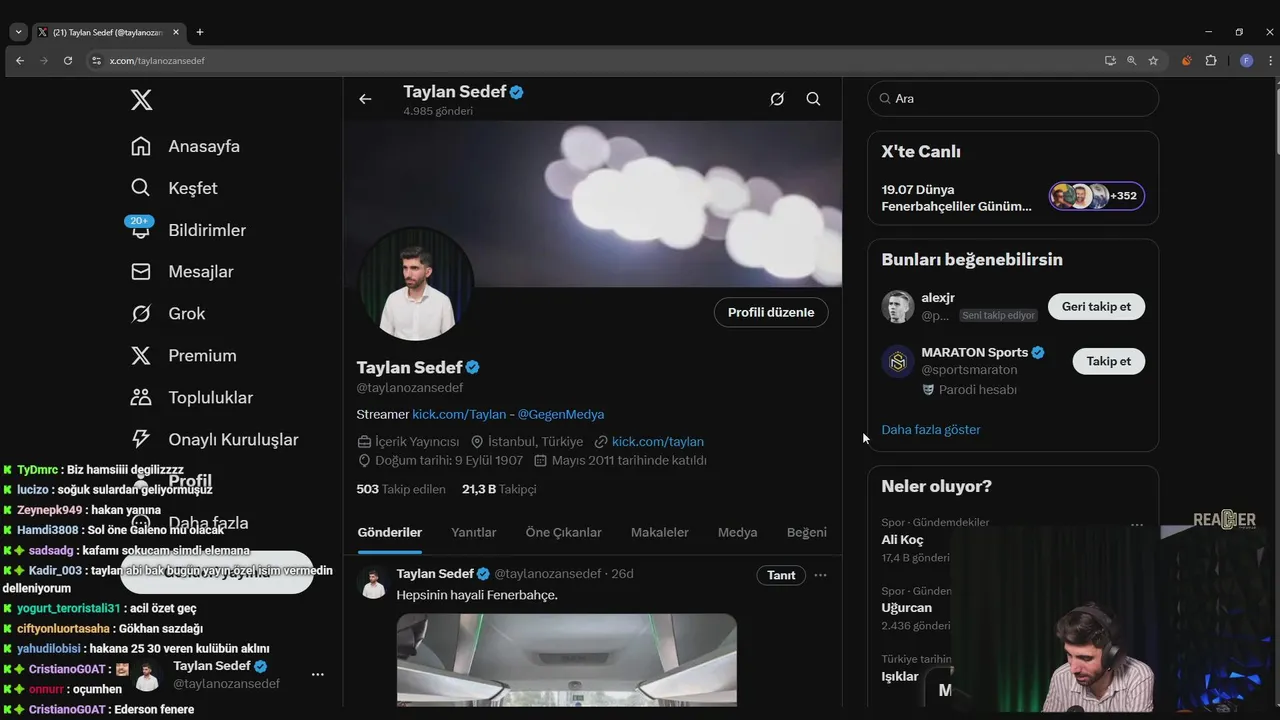Open Grok from sidebar

(x=168, y=314)
